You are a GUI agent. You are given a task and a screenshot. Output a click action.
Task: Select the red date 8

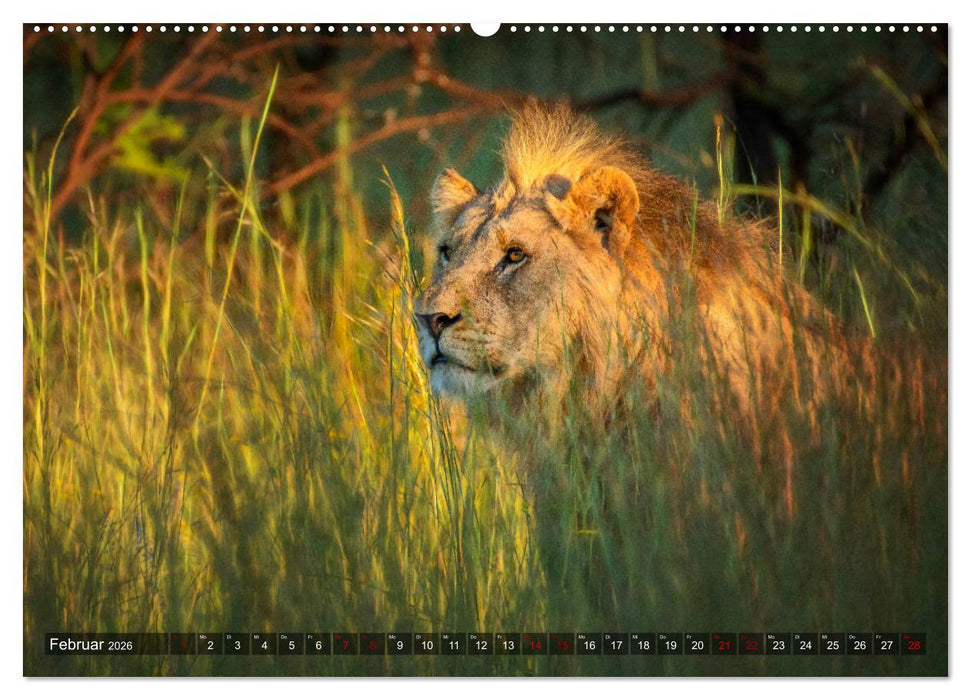(371, 643)
